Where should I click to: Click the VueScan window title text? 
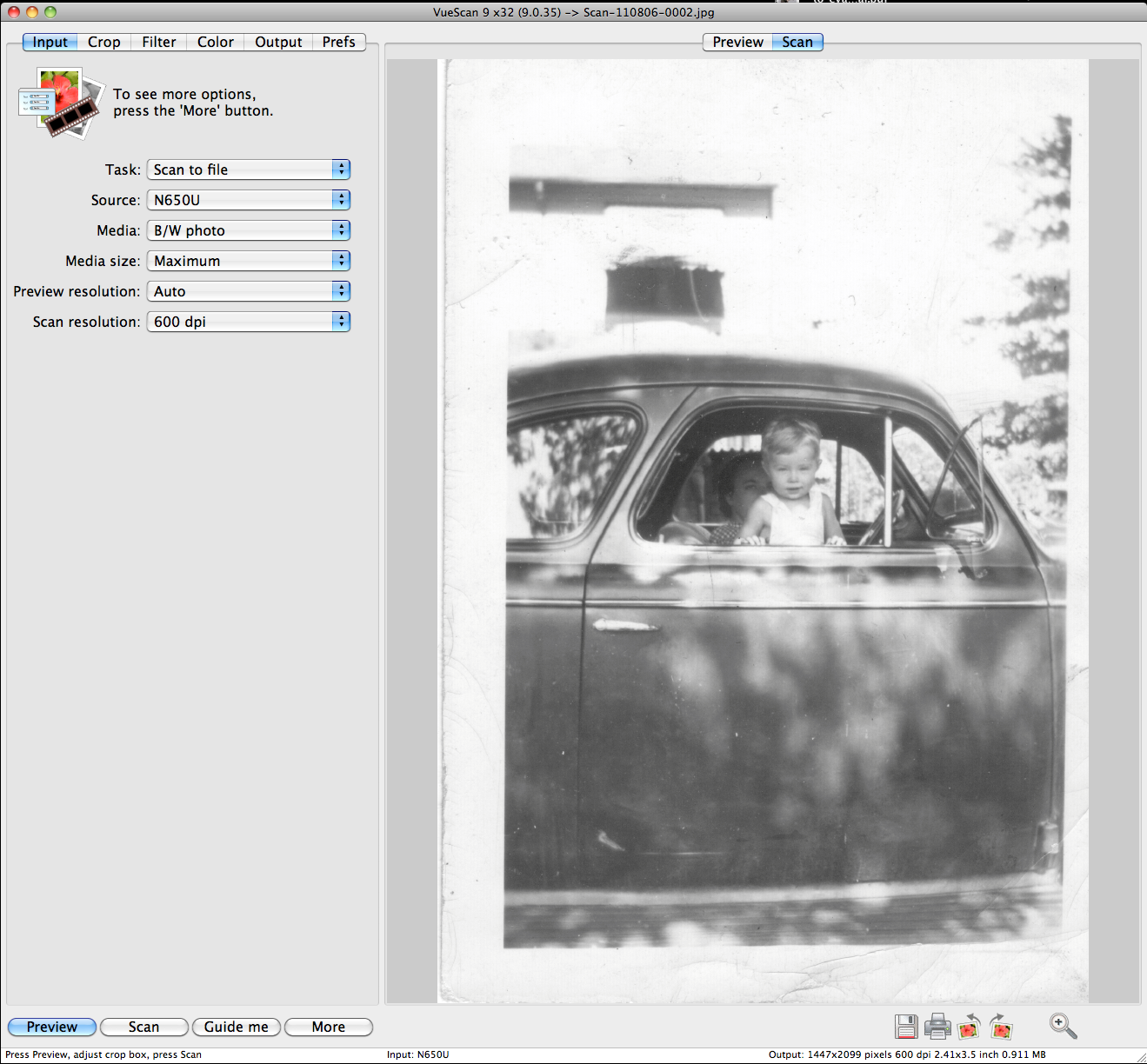coord(574,12)
